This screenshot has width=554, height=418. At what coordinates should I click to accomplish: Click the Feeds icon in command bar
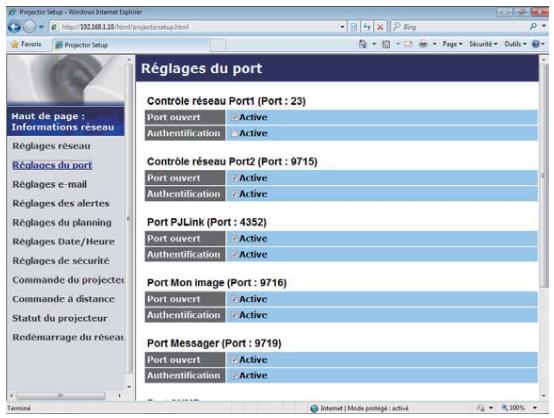click(386, 44)
